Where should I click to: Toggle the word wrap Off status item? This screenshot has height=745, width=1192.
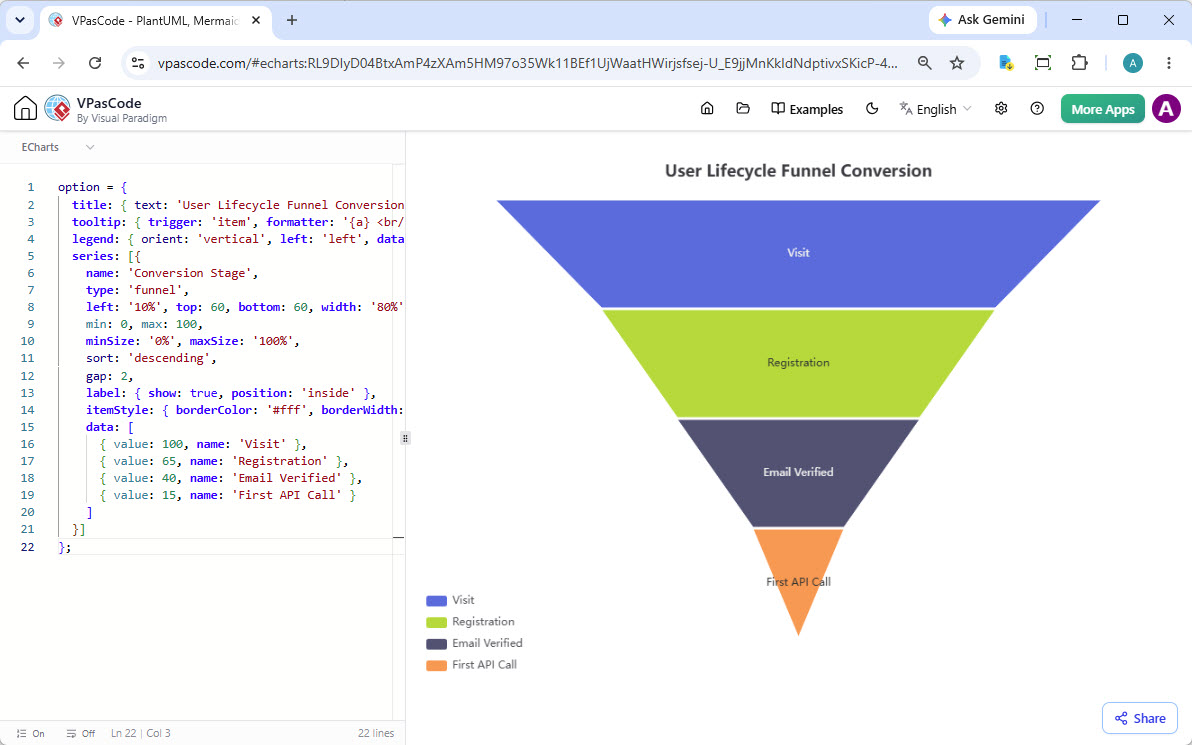pyautogui.click(x=81, y=734)
